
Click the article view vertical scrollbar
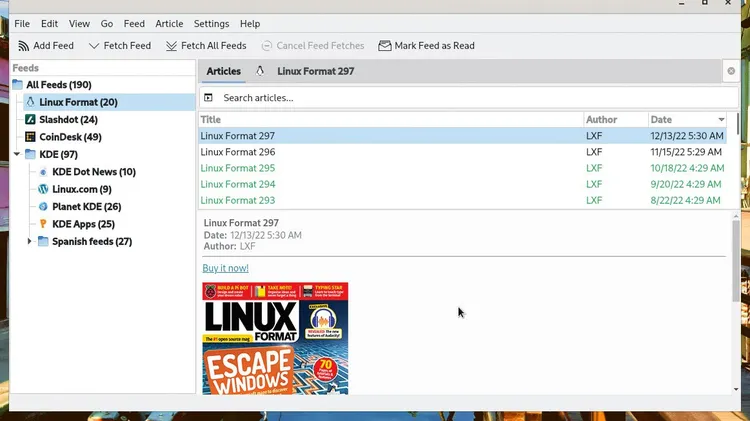coord(736,262)
